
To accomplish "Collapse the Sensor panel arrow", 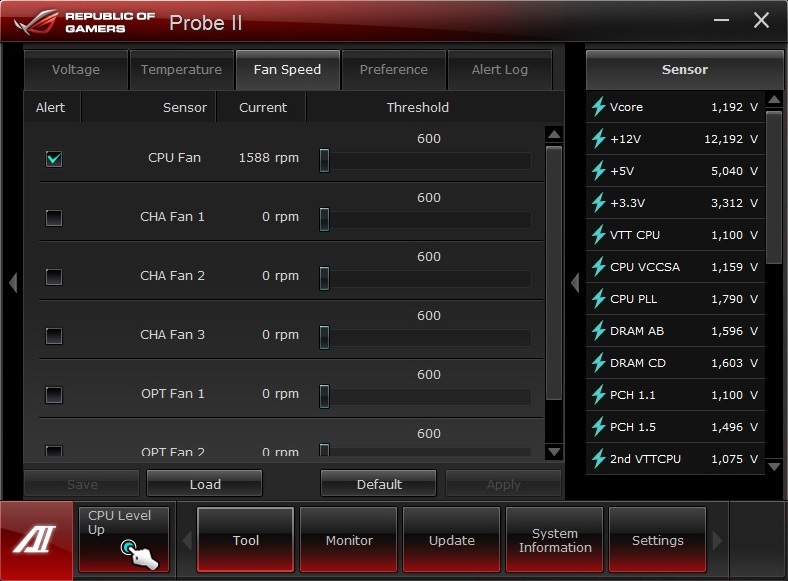I will click(575, 282).
